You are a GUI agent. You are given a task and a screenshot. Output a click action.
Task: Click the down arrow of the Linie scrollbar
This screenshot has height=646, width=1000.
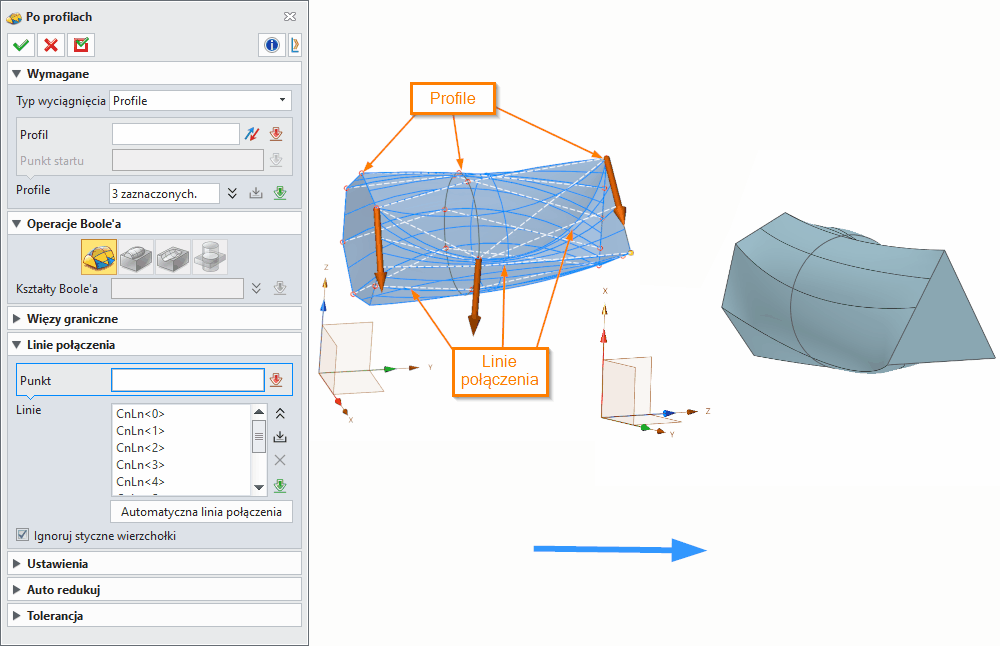(x=259, y=489)
